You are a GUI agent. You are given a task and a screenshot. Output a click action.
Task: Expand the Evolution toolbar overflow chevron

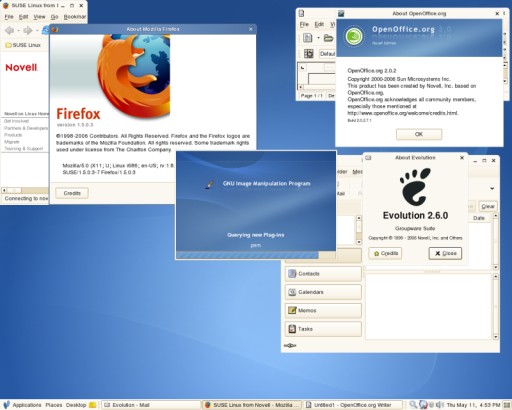pyautogui.click(x=492, y=189)
